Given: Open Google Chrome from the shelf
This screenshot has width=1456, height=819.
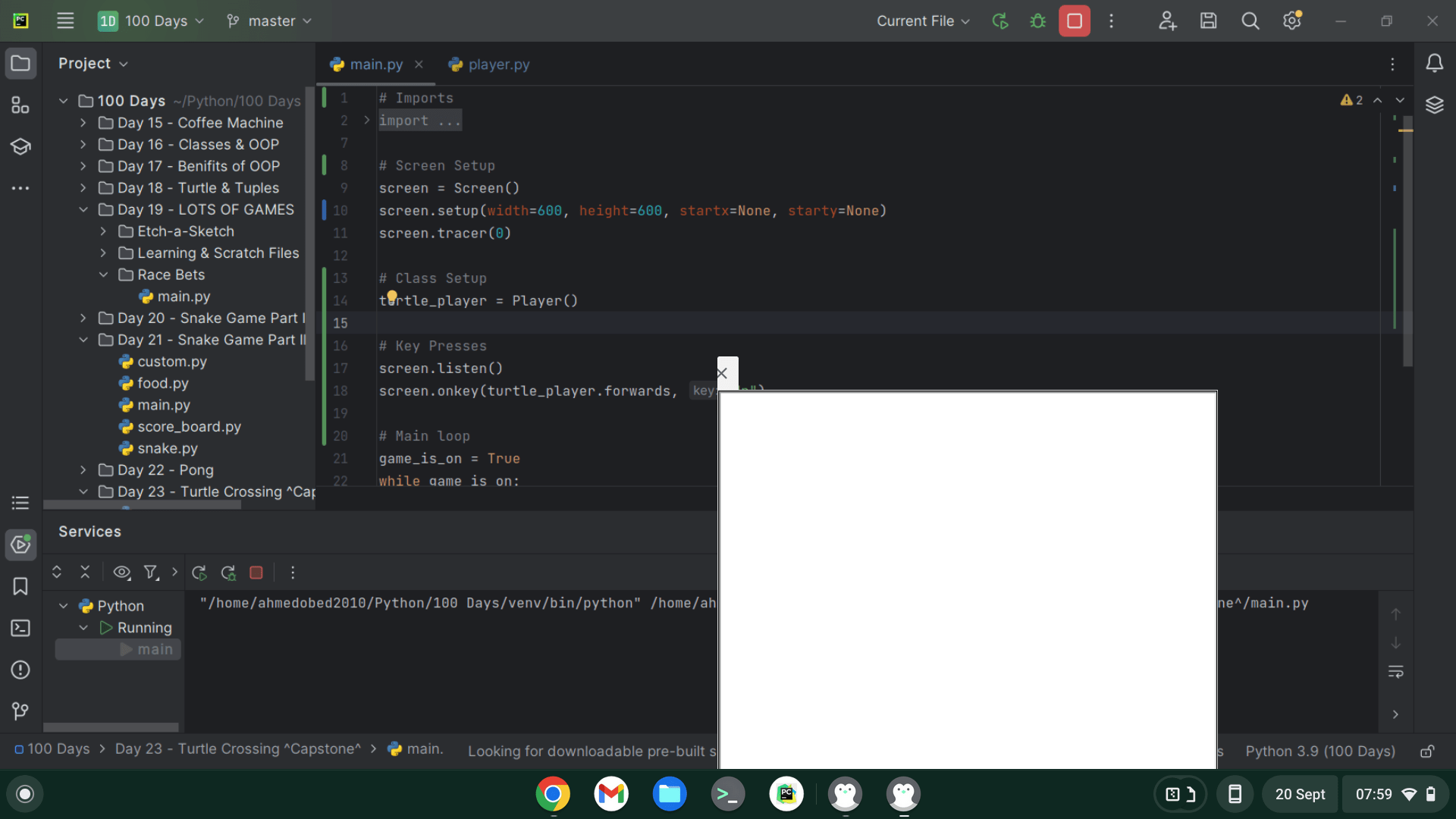Looking at the screenshot, I should tap(553, 794).
